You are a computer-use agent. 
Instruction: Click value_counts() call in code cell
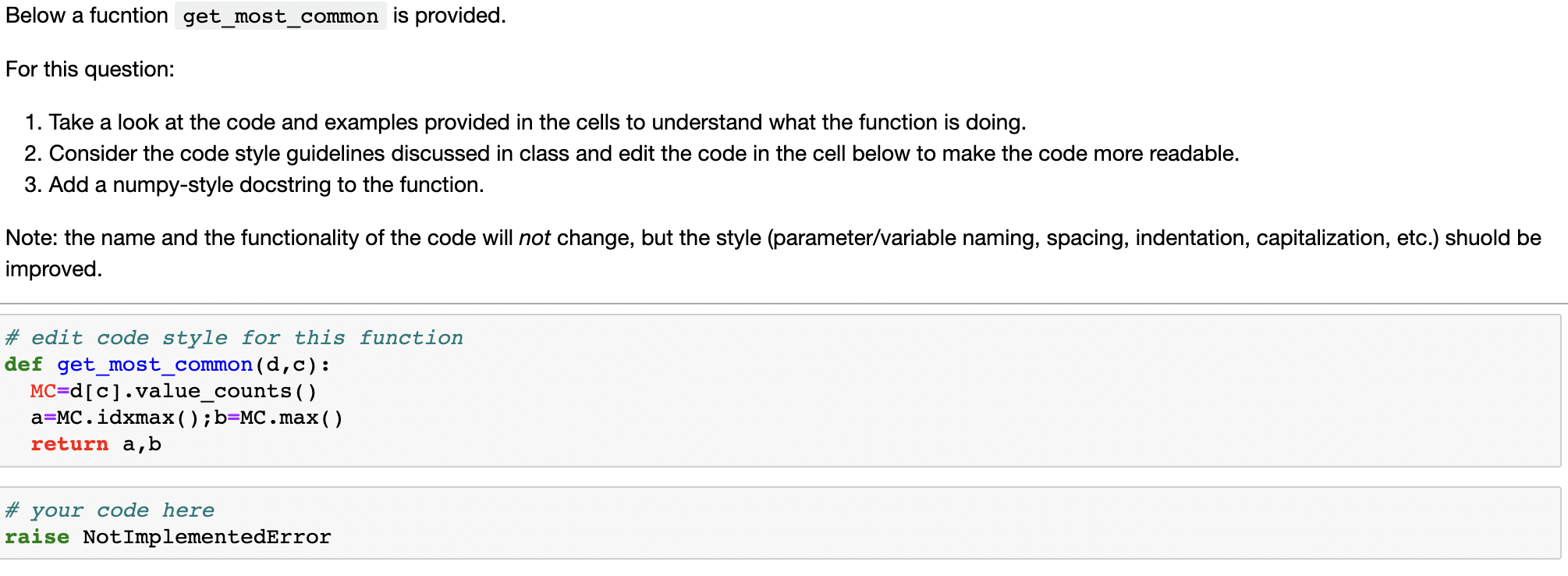[x=226, y=391]
